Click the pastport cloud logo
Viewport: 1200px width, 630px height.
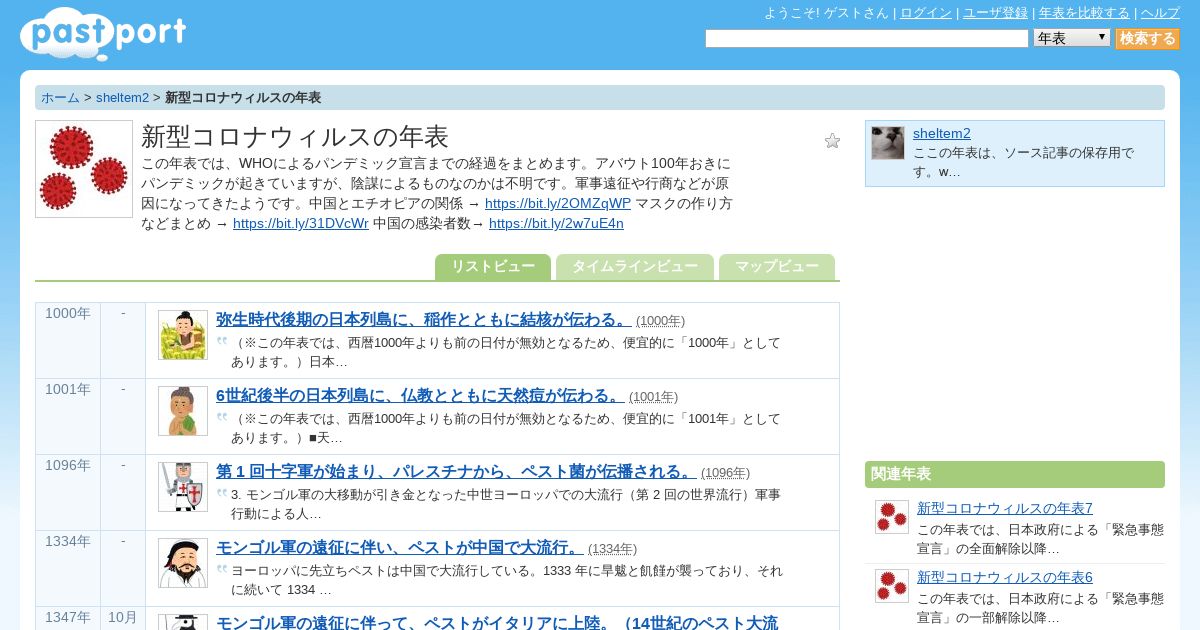click(103, 34)
